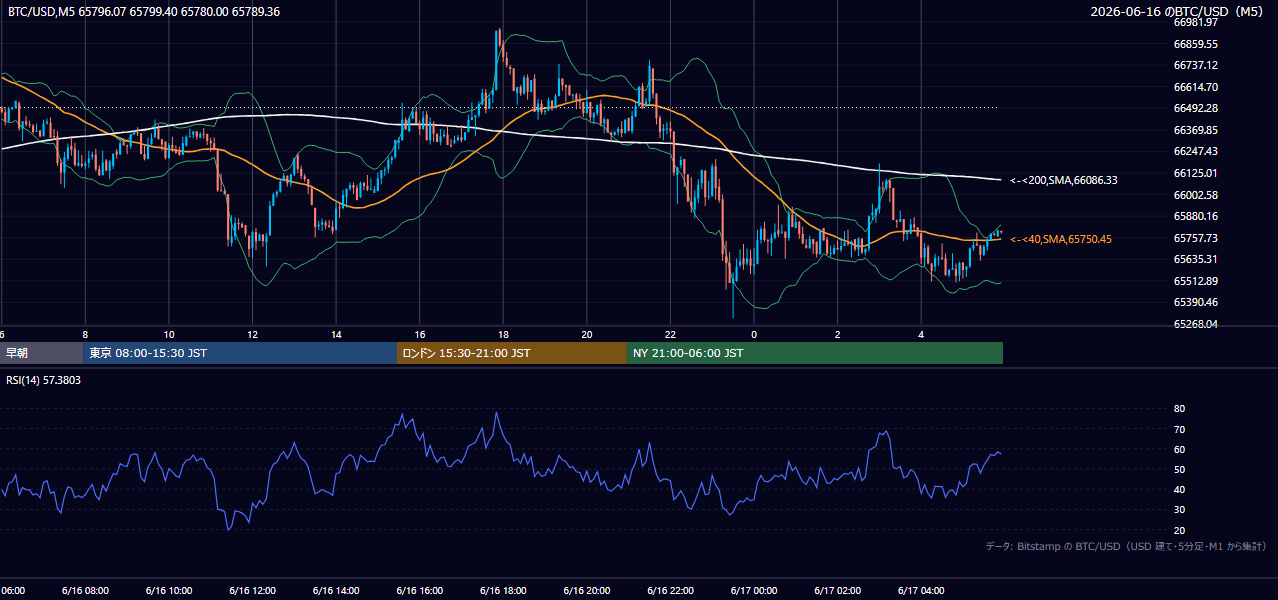Click price axis value 65757.73
The image size is (1278, 600).
1195,238
